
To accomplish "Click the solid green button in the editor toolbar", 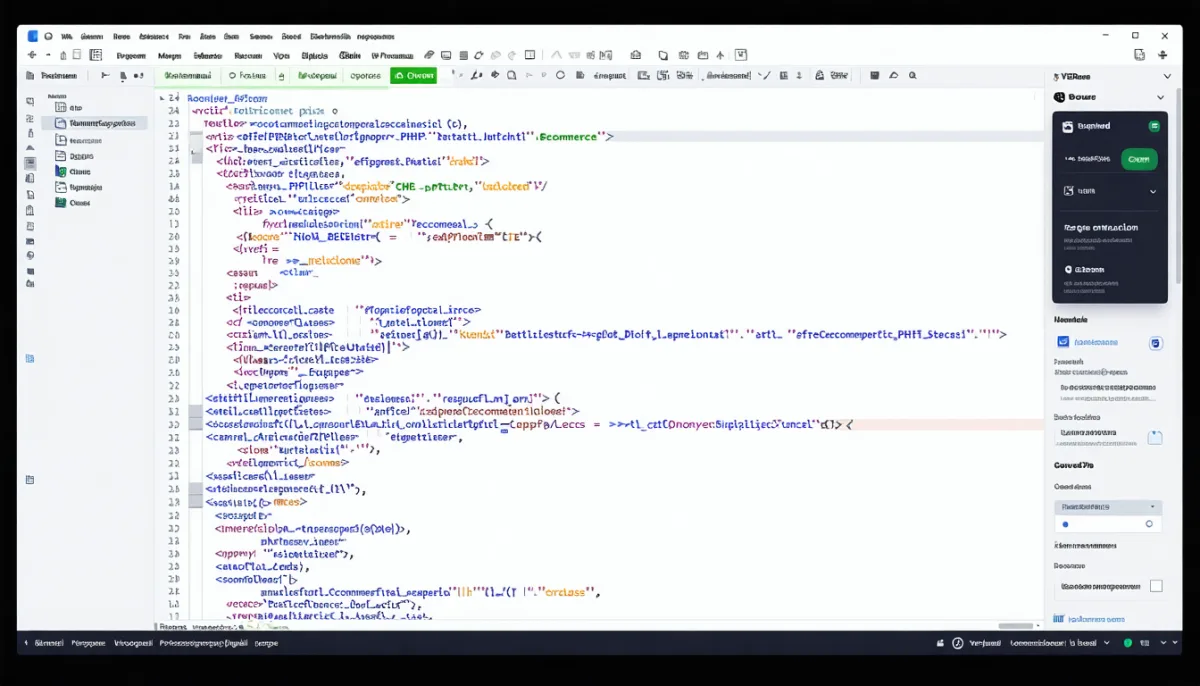I will point(413,76).
